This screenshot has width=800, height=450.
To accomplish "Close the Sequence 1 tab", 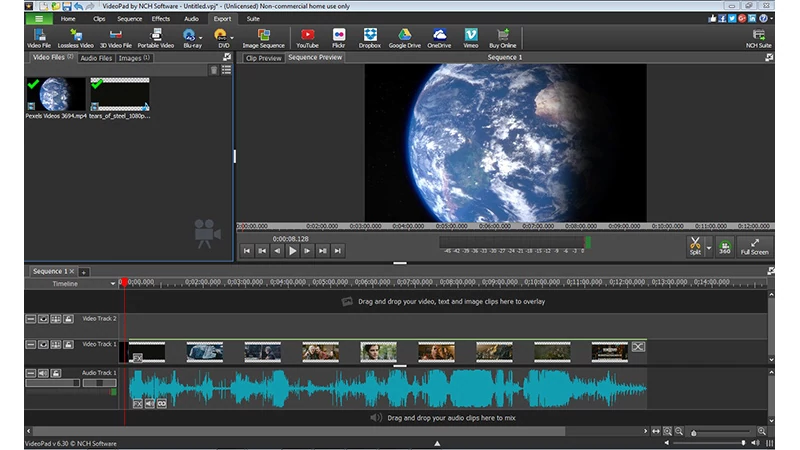I will pos(72,271).
